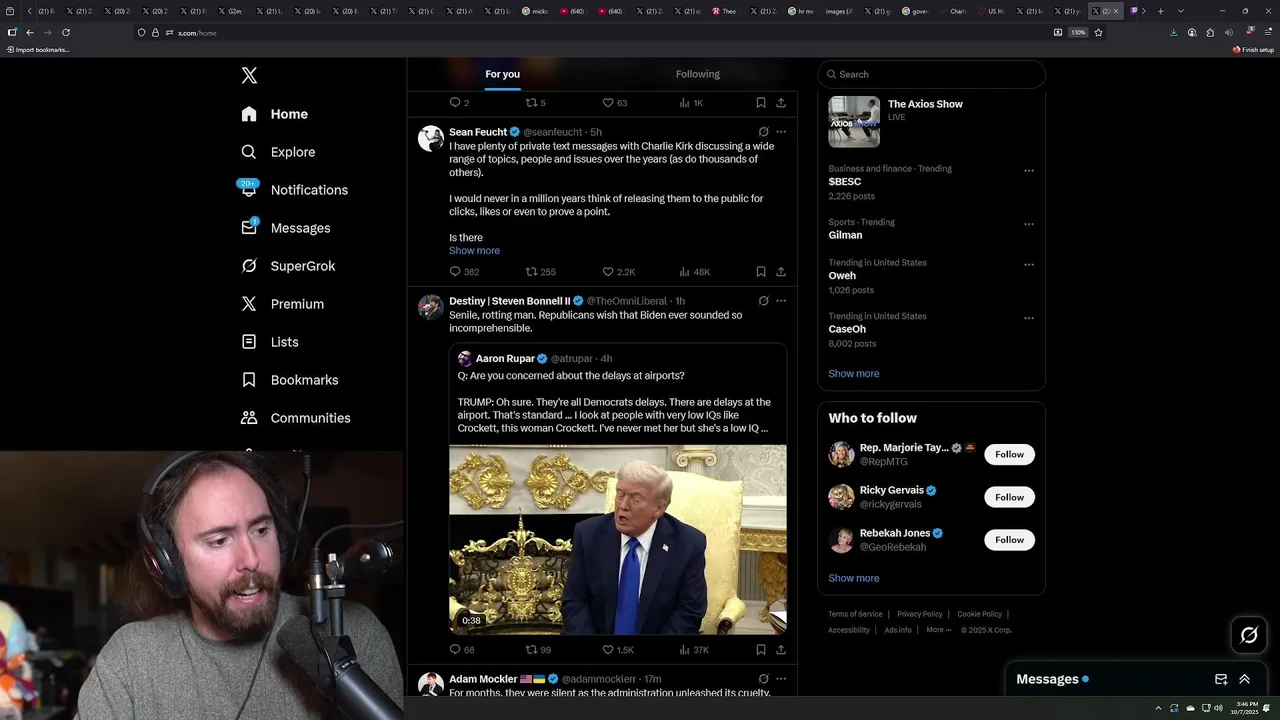Open more options for $BESC trend
The image size is (1280, 720).
[x=1028, y=171]
